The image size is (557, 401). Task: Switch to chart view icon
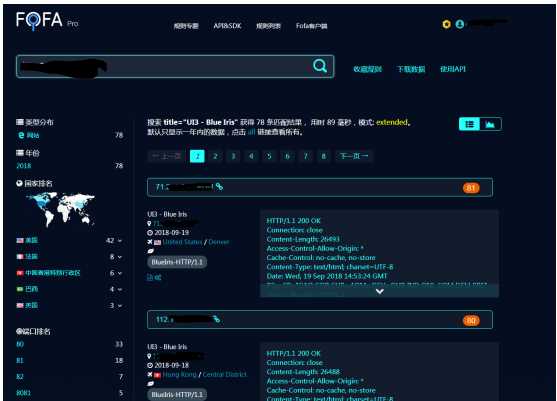pos(490,124)
